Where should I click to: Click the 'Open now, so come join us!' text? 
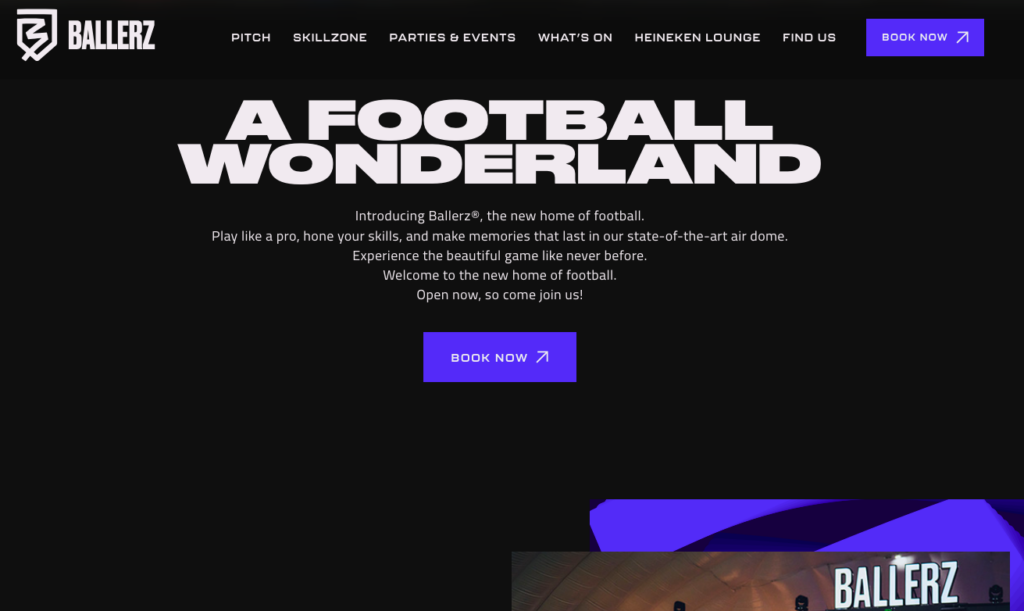[500, 294]
